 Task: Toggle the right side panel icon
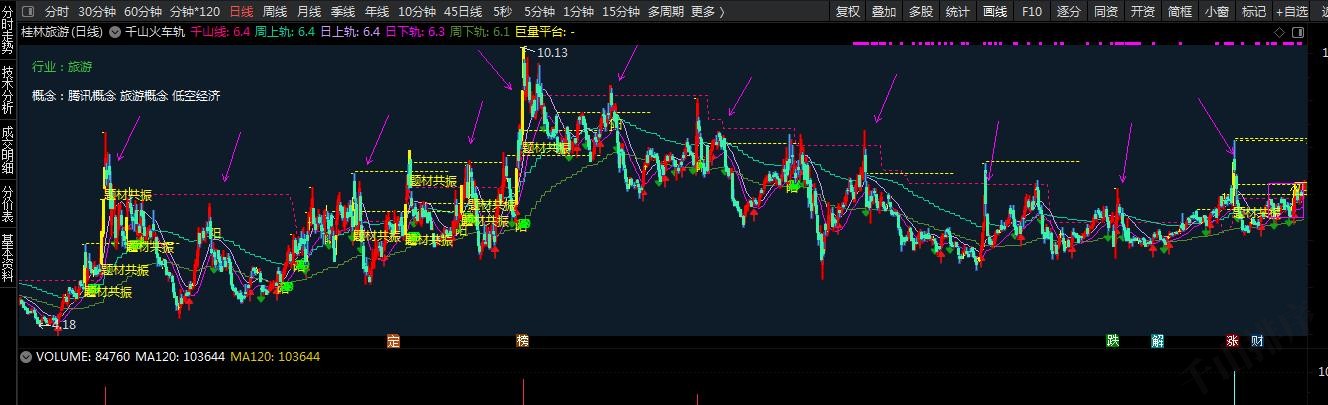(1298, 33)
